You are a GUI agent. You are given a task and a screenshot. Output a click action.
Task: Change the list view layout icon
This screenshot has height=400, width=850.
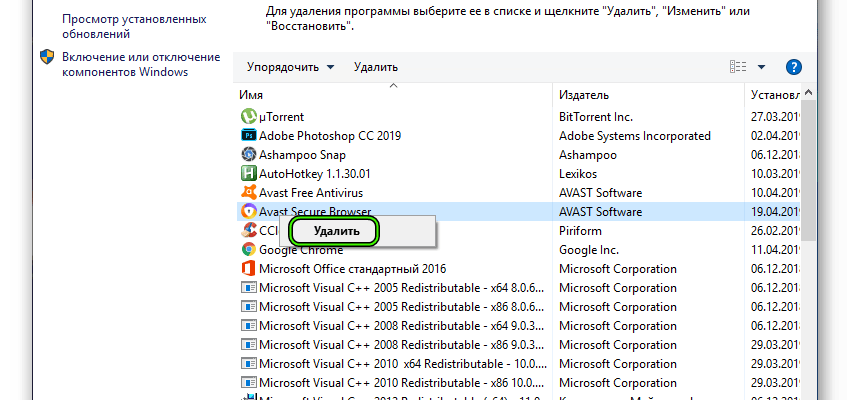[739, 67]
